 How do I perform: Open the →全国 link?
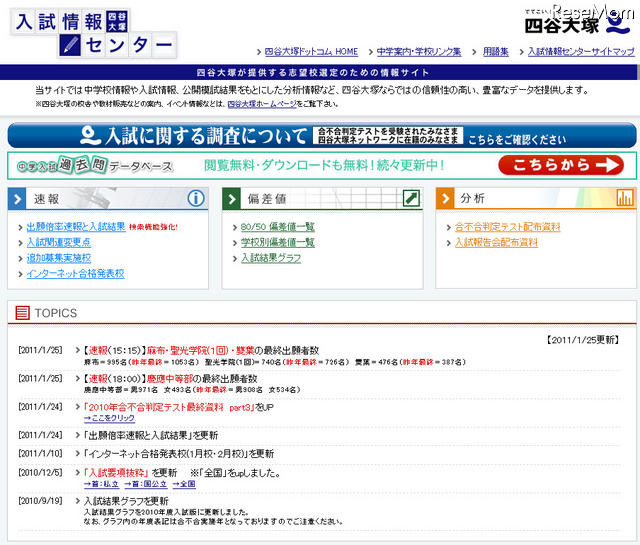184,484
